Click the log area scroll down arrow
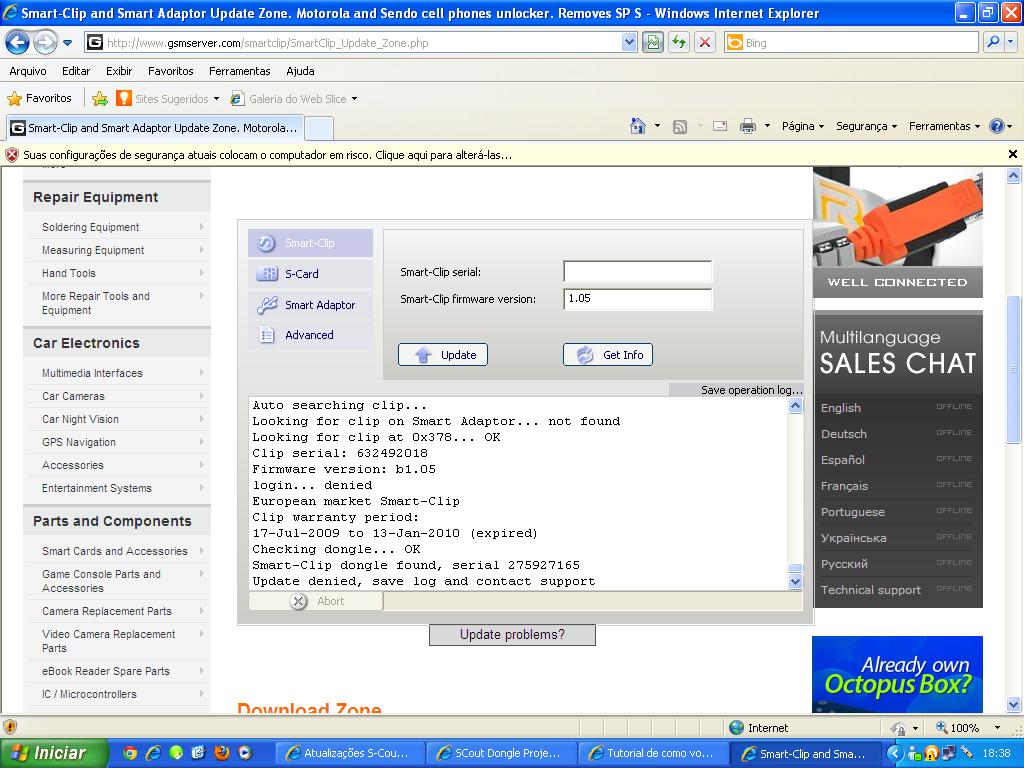This screenshot has height=768, width=1024. pyautogui.click(x=795, y=581)
